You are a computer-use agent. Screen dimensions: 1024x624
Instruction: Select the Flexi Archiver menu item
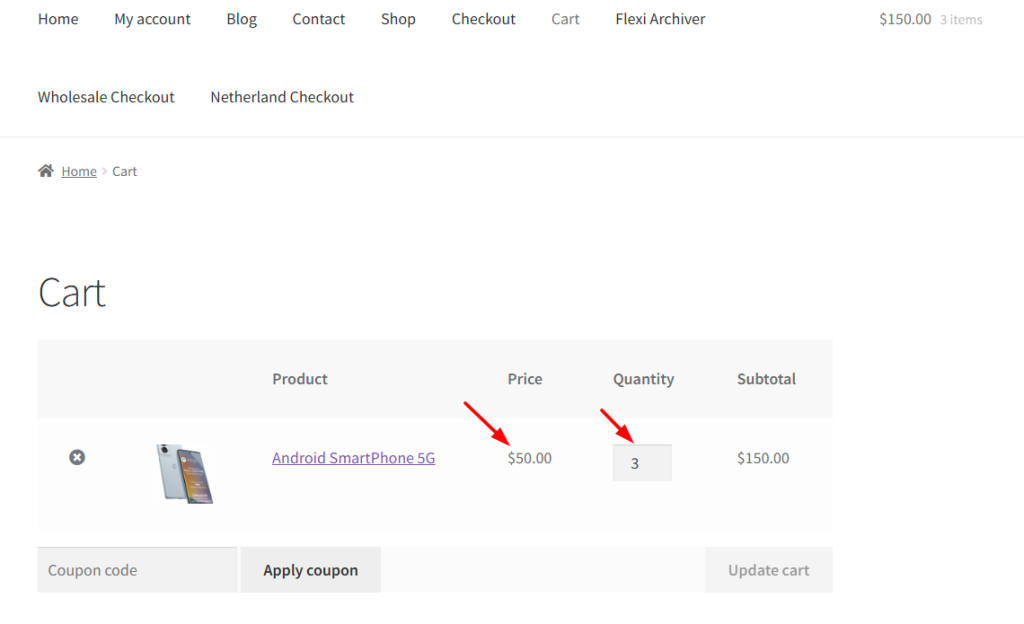click(x=659, y=19)
